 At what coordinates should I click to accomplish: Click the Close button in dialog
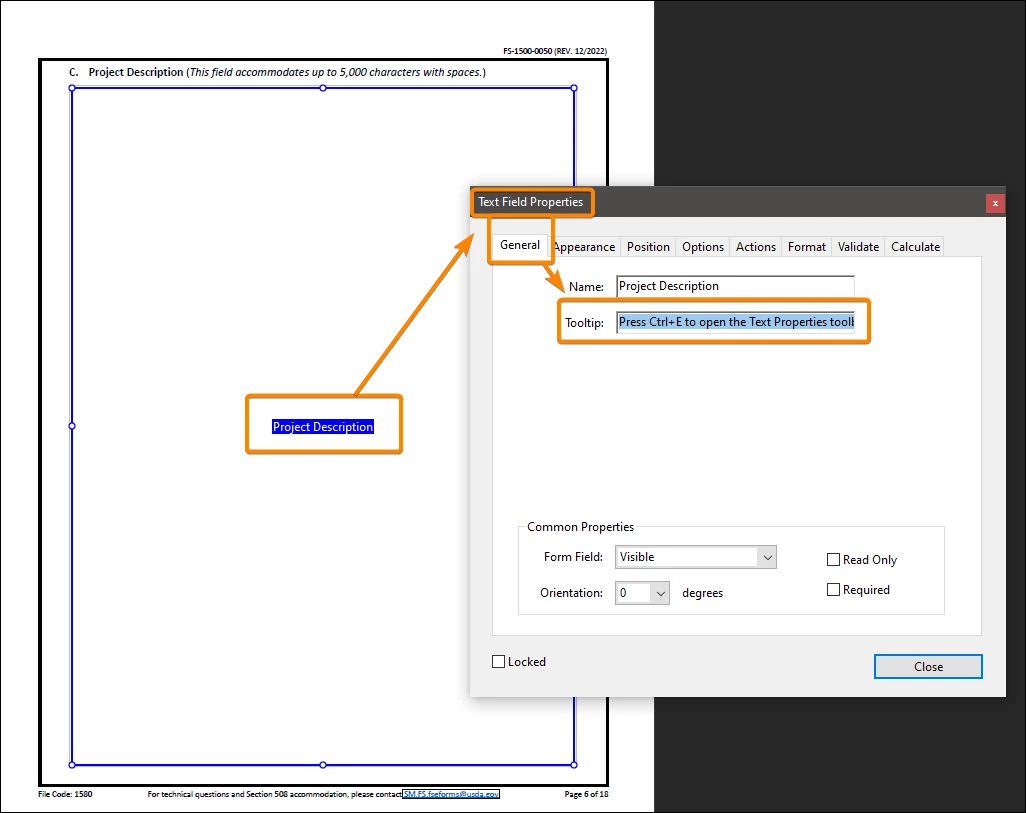928,666
